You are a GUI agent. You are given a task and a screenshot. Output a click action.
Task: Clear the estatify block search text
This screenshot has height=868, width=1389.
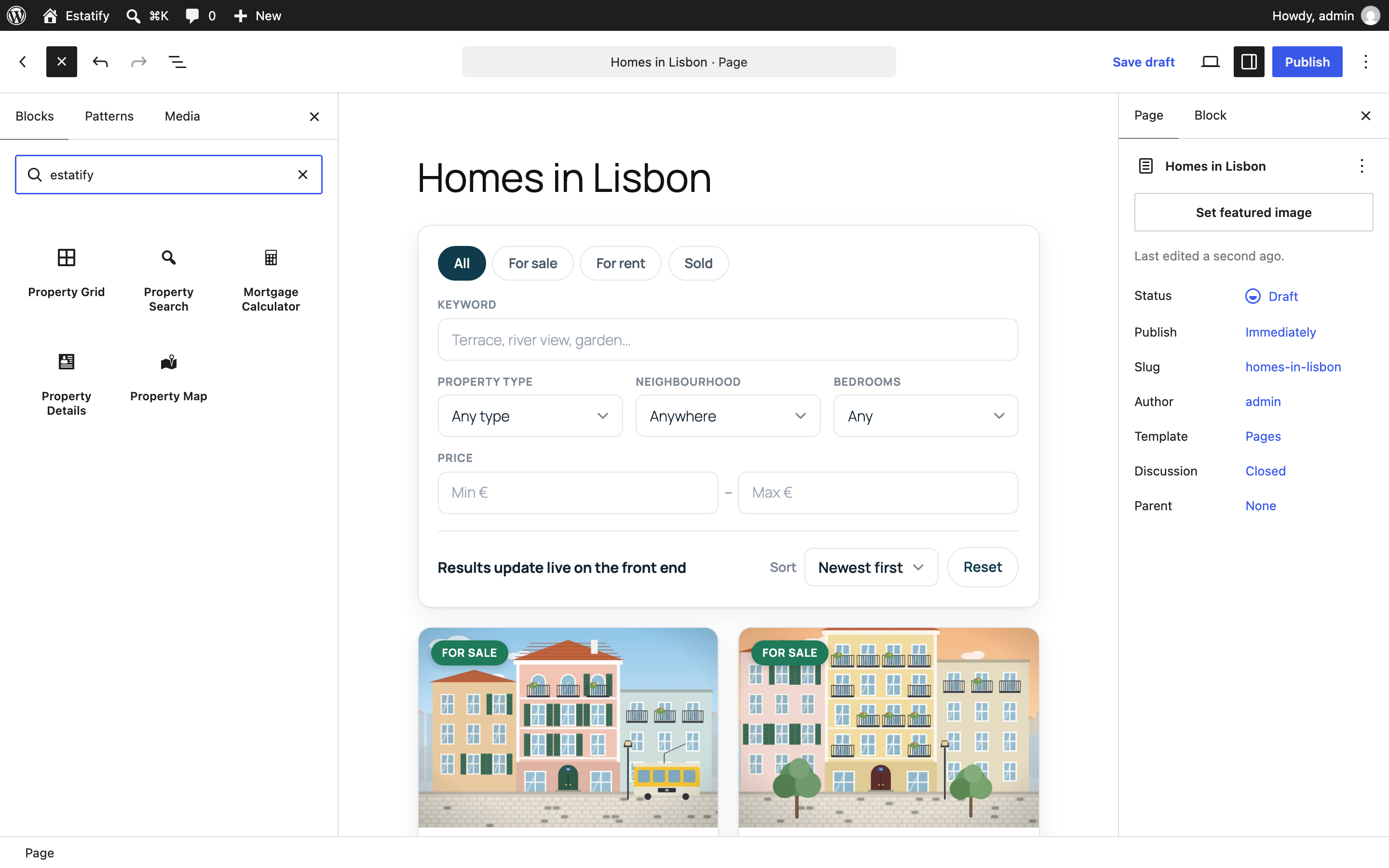click(303, 175)
